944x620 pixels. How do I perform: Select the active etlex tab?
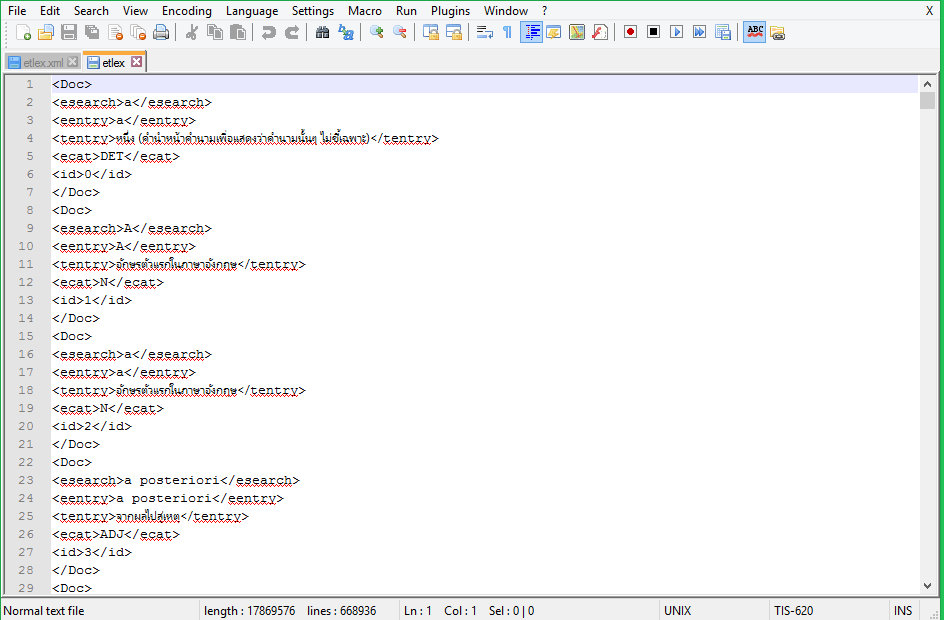[x=113, y=63]
